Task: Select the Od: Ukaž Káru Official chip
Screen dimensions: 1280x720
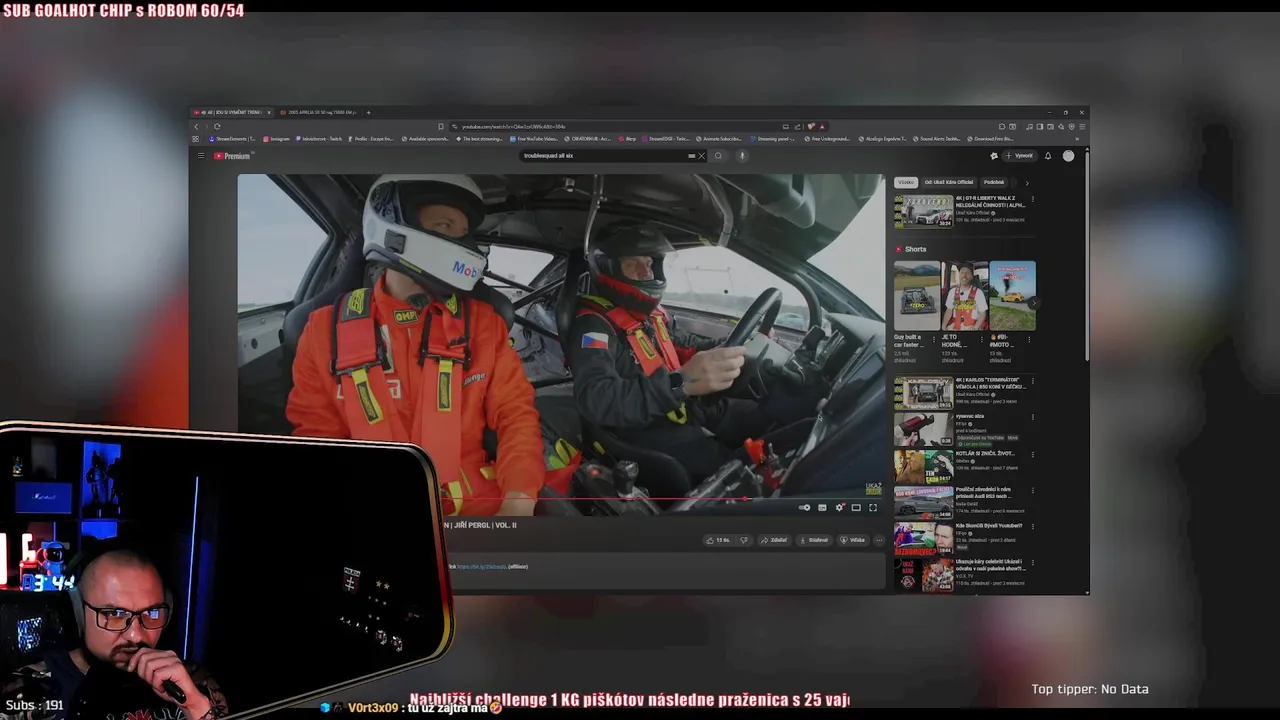Action: pos(949,183)
